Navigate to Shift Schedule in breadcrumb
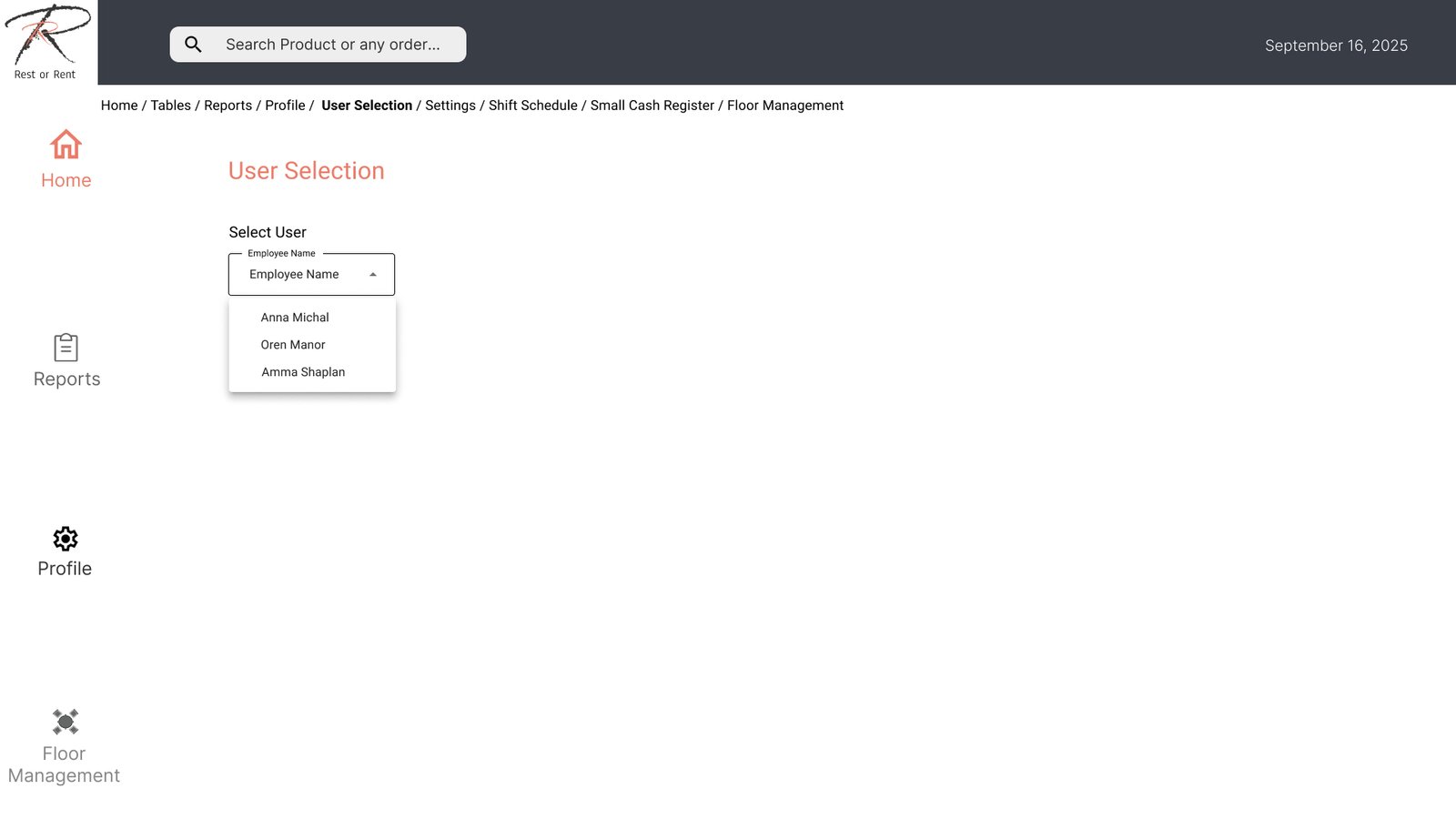The image size is (1456, 819). (532, 106)
